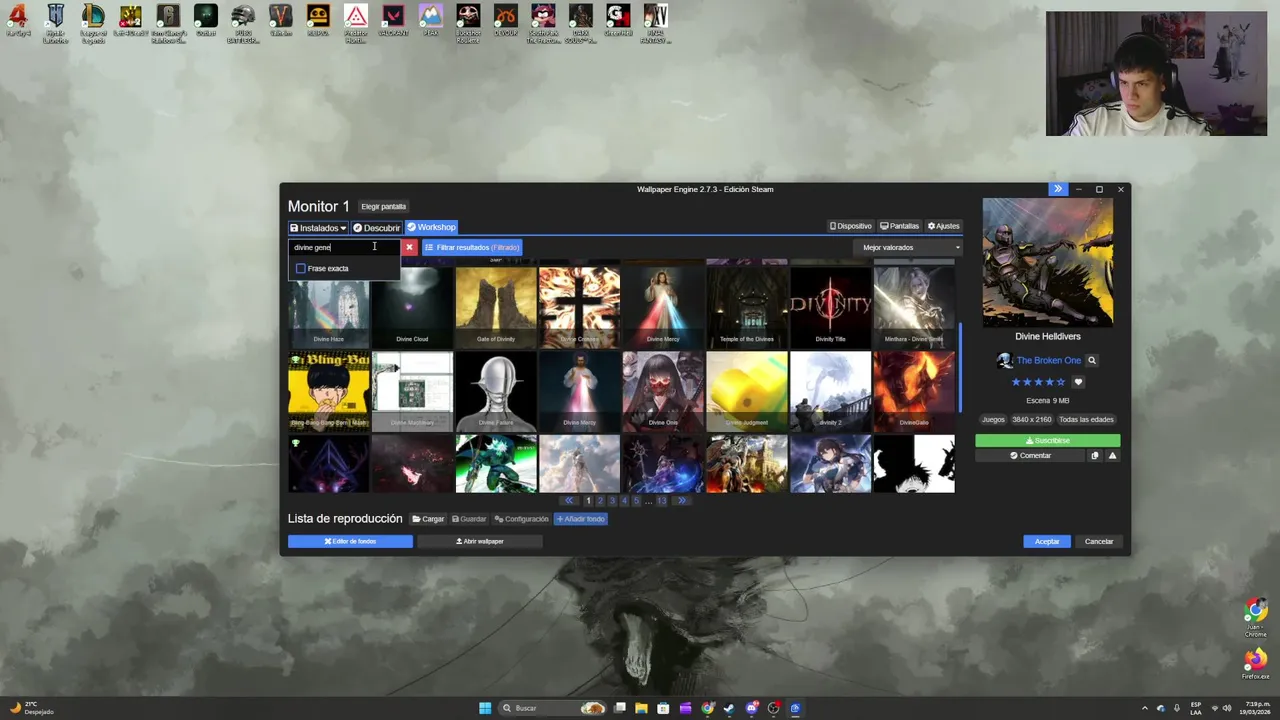Click the taskbar Buscar search box
This screenshot has width=1280, height=720.
coord(551,708)
